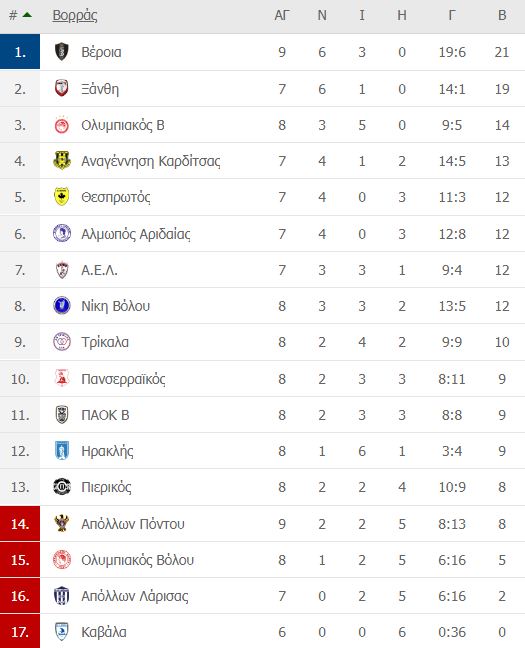Image resolution: width=525 pixels, height=648 pixels.
Task: Click the Ξάνθη club logo
Action: (x=62, y=88)
